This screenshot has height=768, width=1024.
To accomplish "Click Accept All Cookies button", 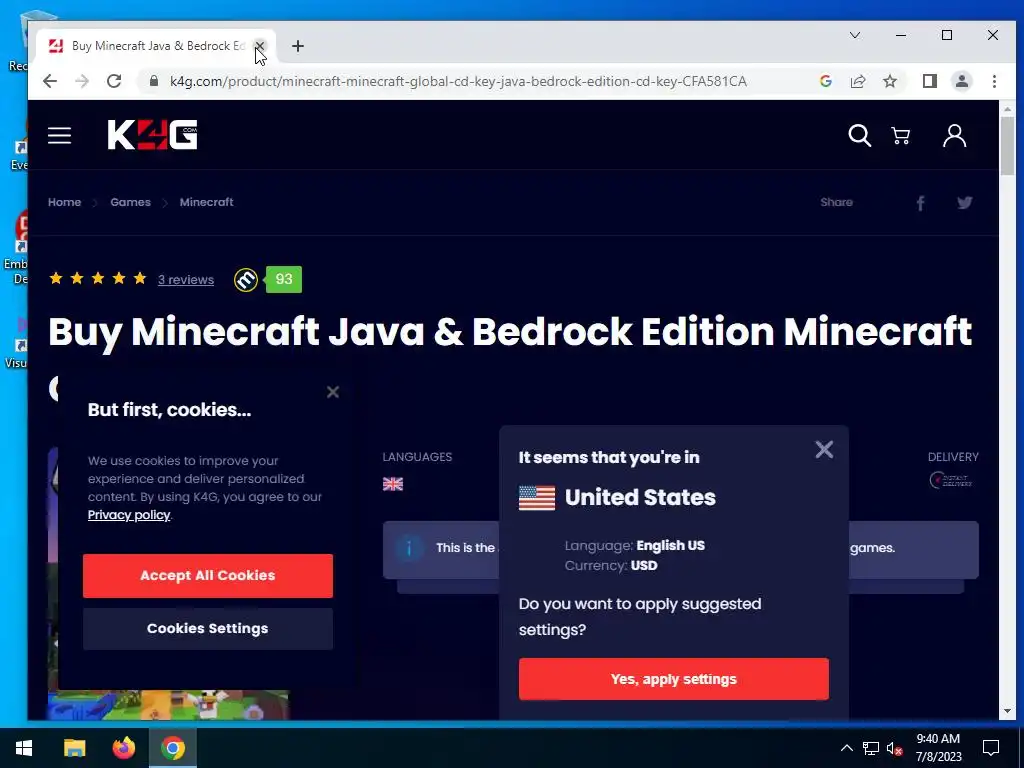I will click(x=208, y=575).
